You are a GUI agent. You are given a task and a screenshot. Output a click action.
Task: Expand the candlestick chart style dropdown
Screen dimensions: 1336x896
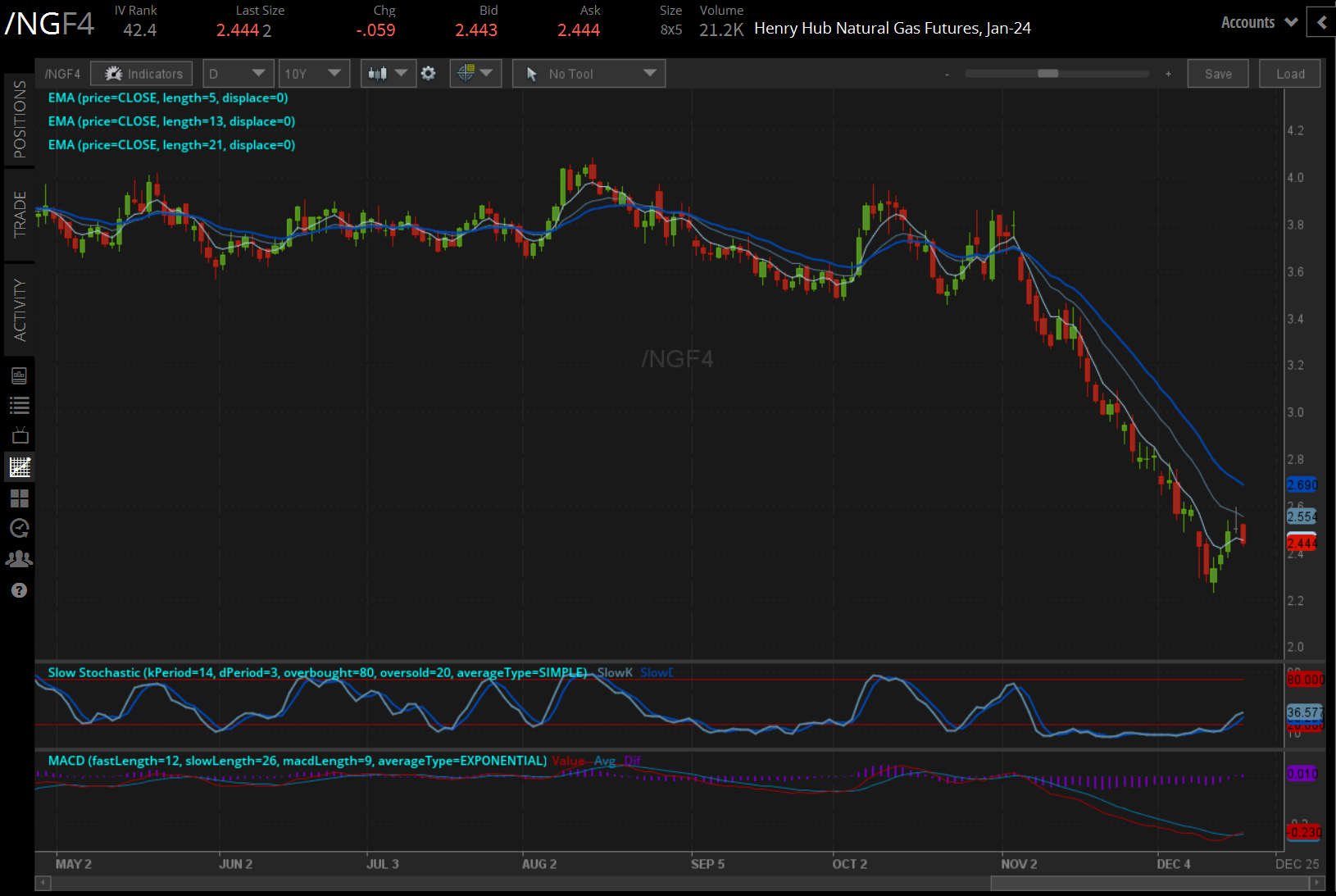pos(388,74)
